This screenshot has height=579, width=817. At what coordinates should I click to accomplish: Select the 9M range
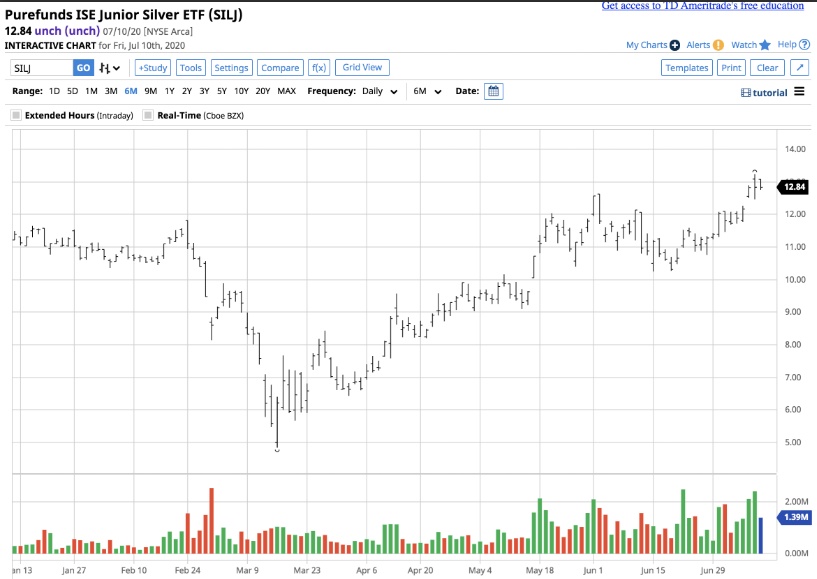pos(151,91)
